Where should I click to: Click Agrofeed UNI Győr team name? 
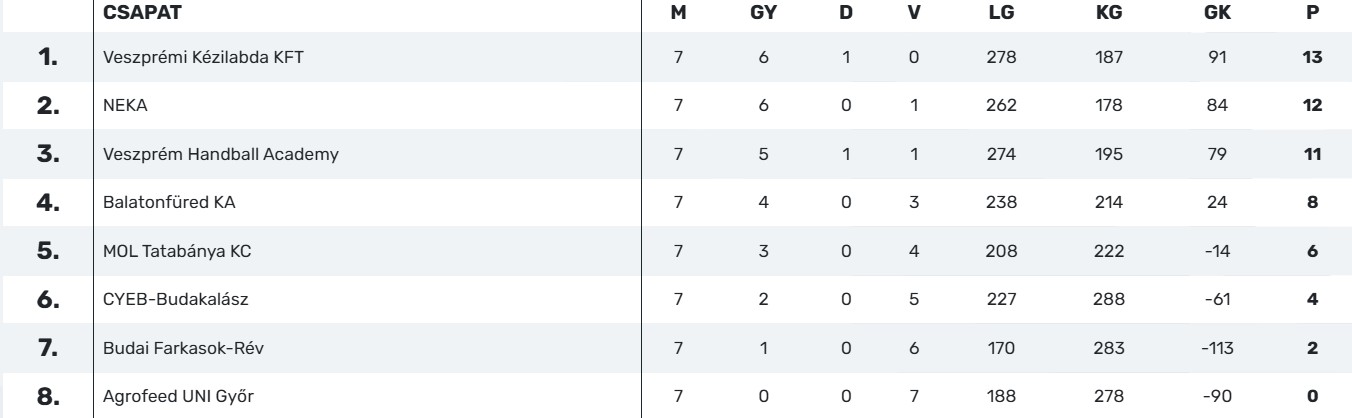coord(165,395)
